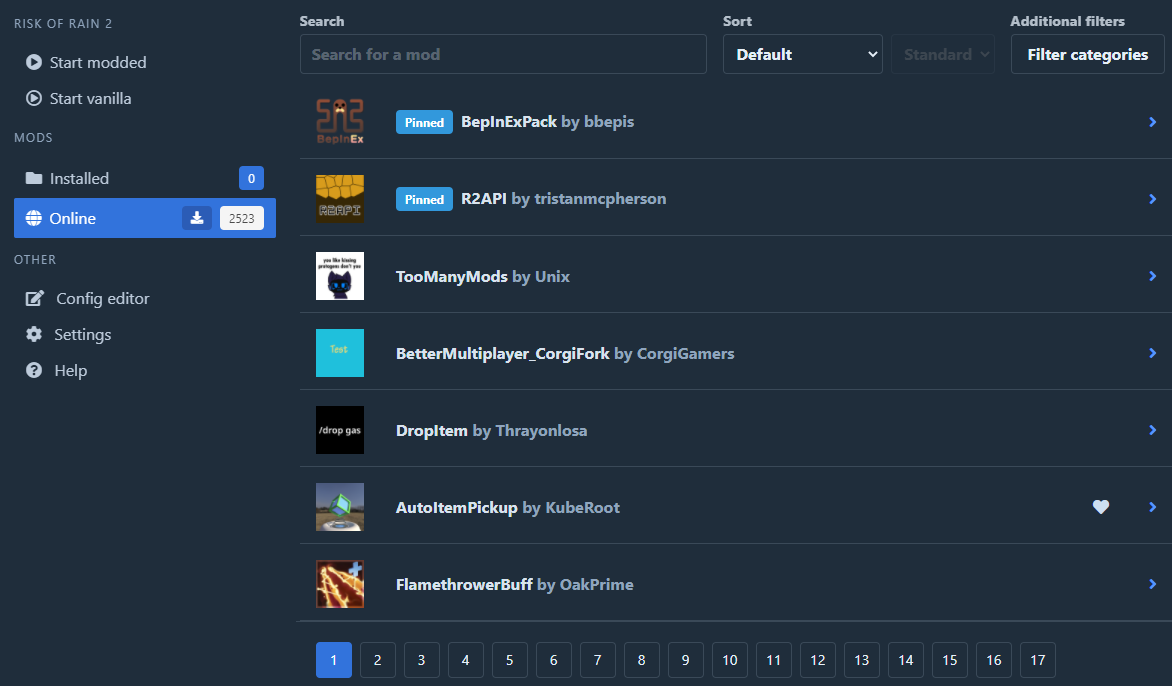Viewport: 1172px width, 686px height.
Task: Go to page 16
Action: click(994, 660)
